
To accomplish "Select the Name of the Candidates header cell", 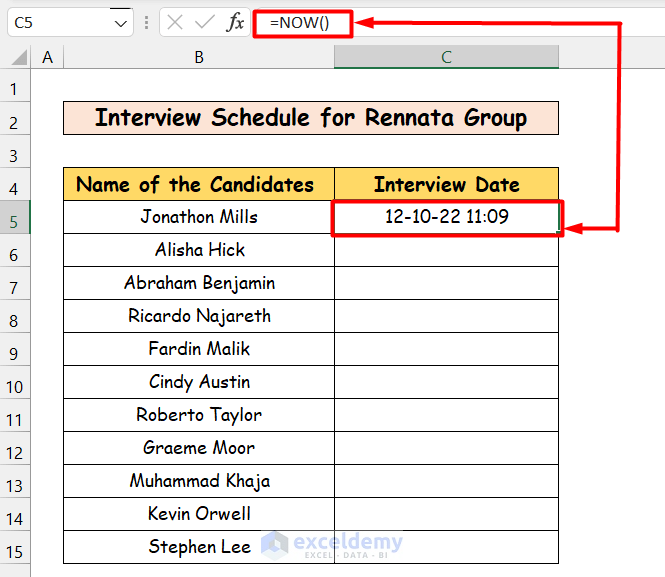I will coord(199,184).
